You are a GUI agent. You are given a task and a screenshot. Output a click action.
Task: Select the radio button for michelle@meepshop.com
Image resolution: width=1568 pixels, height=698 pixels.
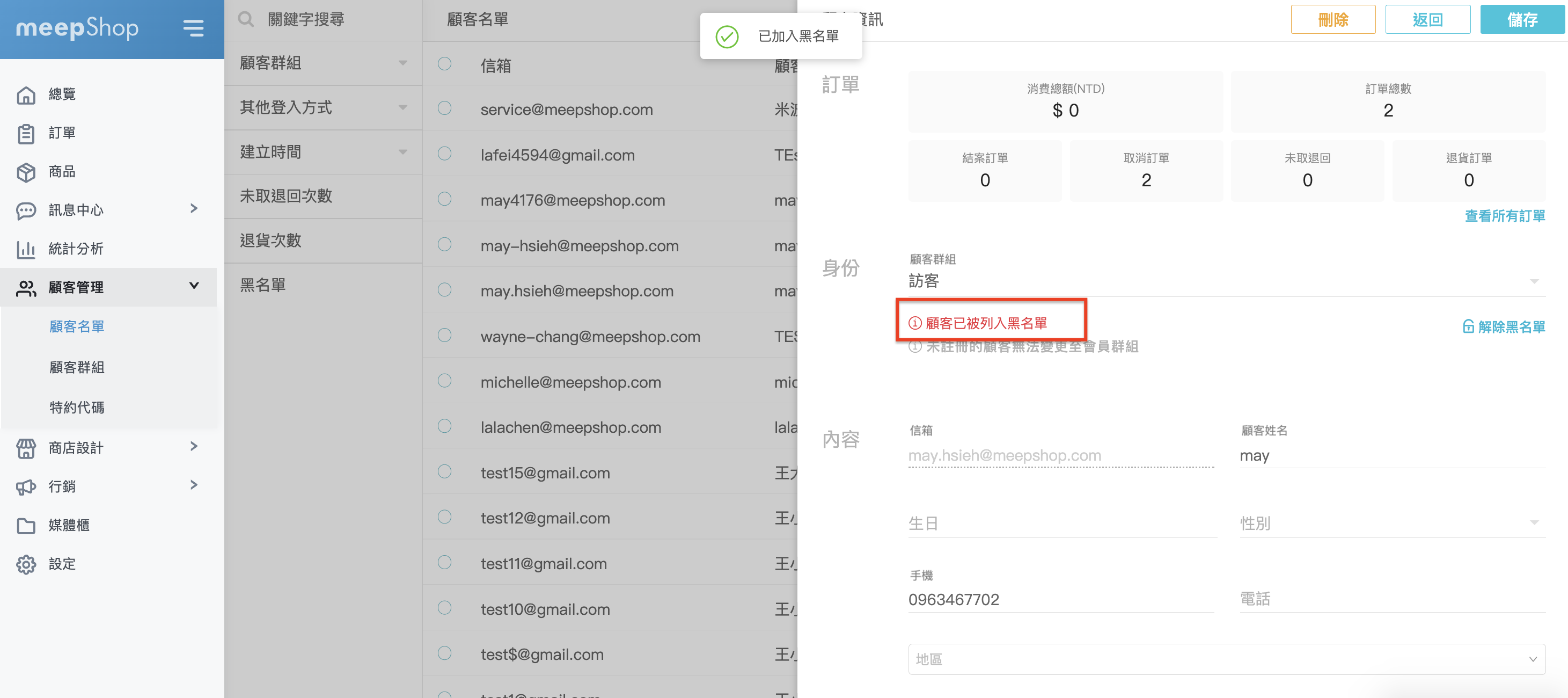(444, 381)
